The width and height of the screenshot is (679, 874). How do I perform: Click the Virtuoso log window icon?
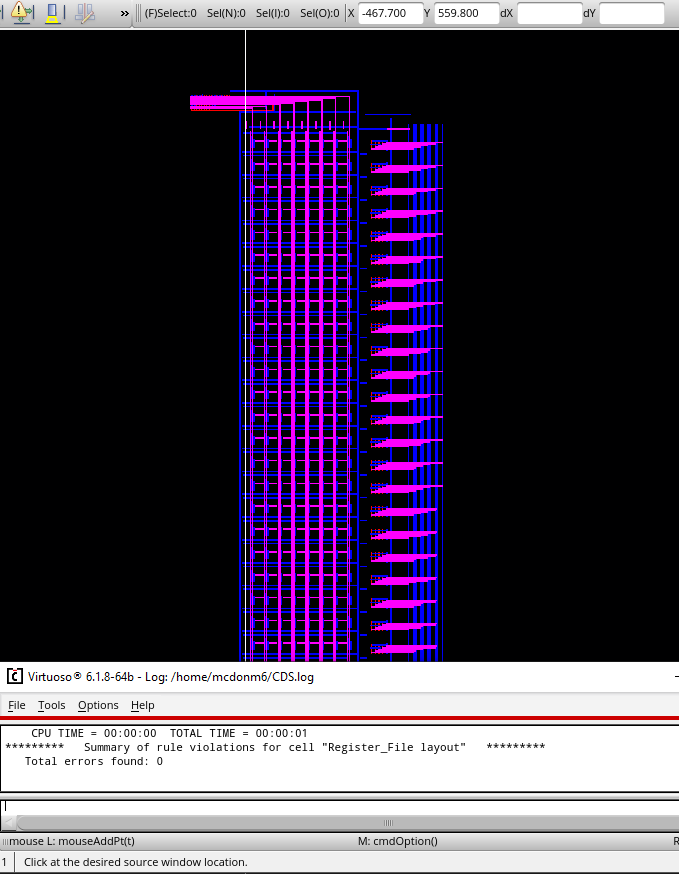(x=14, y=677)
